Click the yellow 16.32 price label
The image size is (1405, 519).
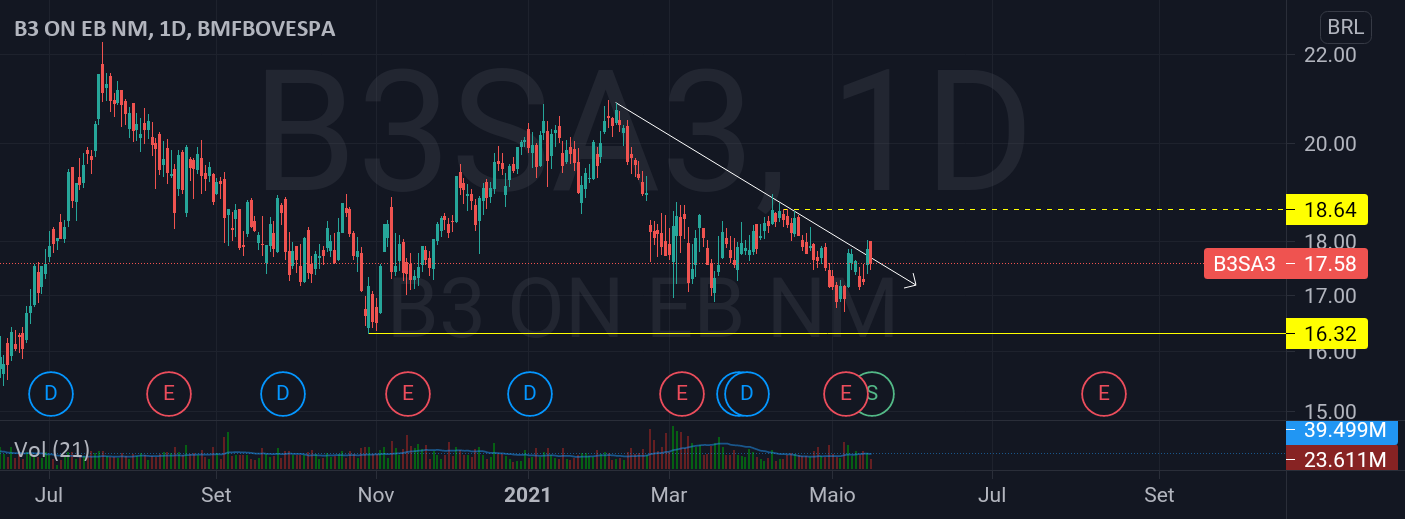click(1329, 334)
